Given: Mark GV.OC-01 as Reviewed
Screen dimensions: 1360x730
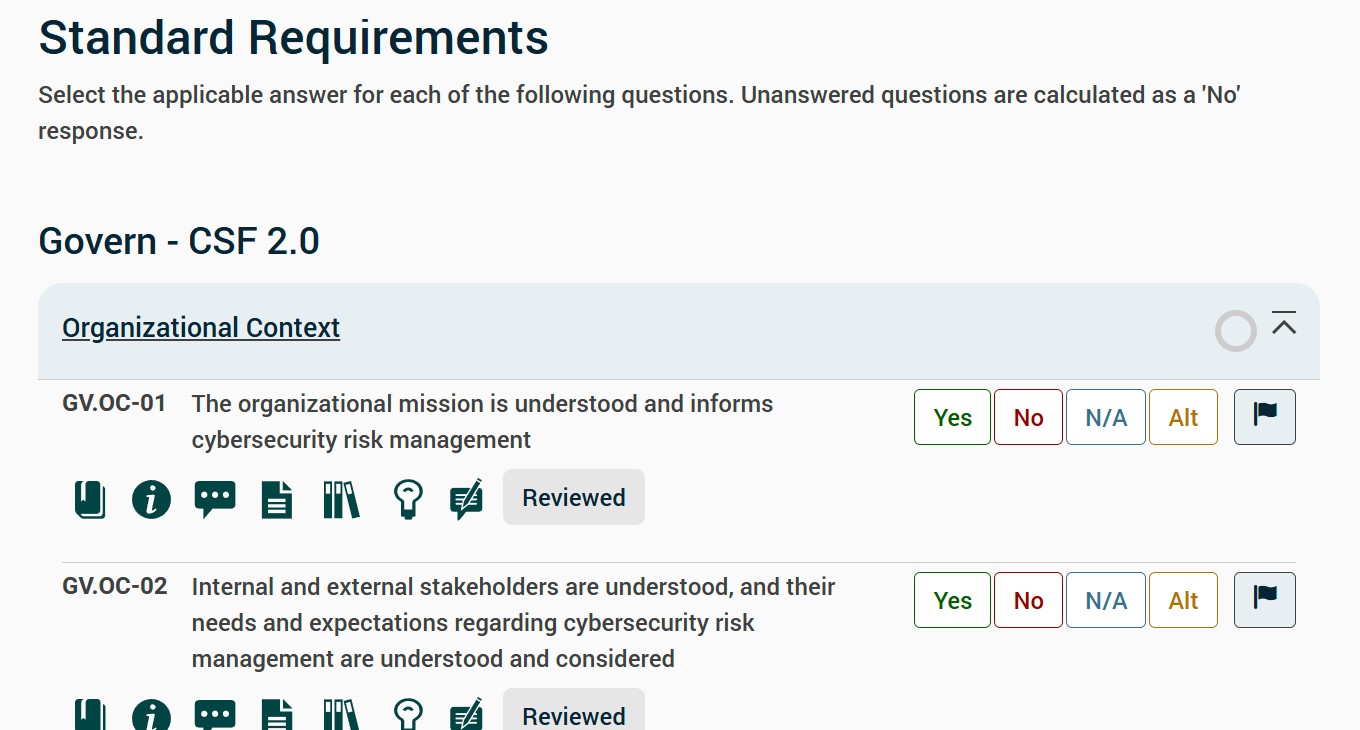Looking at the screenshot, I should [x=574, y=497].
